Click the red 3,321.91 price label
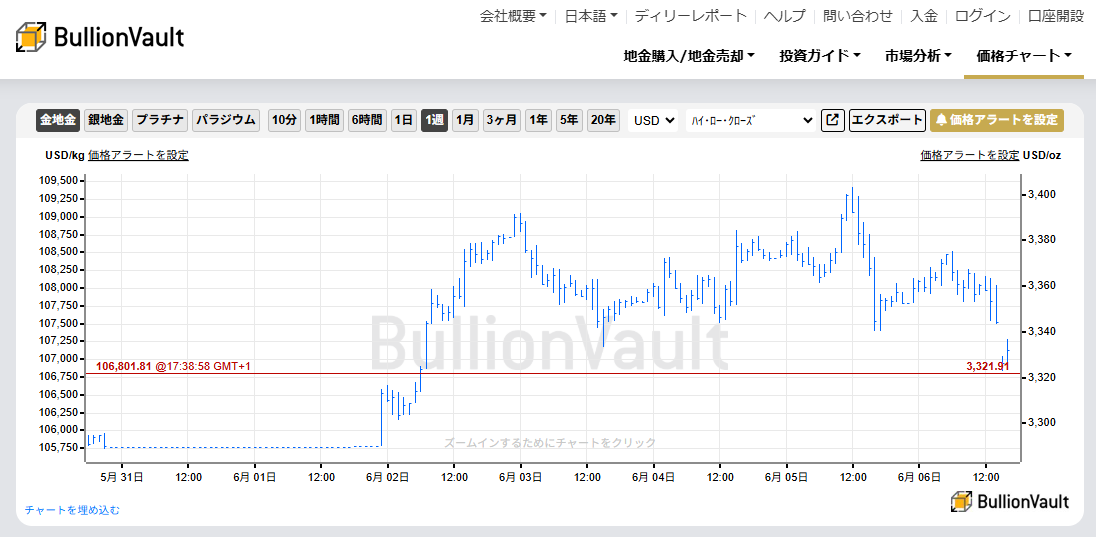The image size is (1096, 537). pos(988,366)
